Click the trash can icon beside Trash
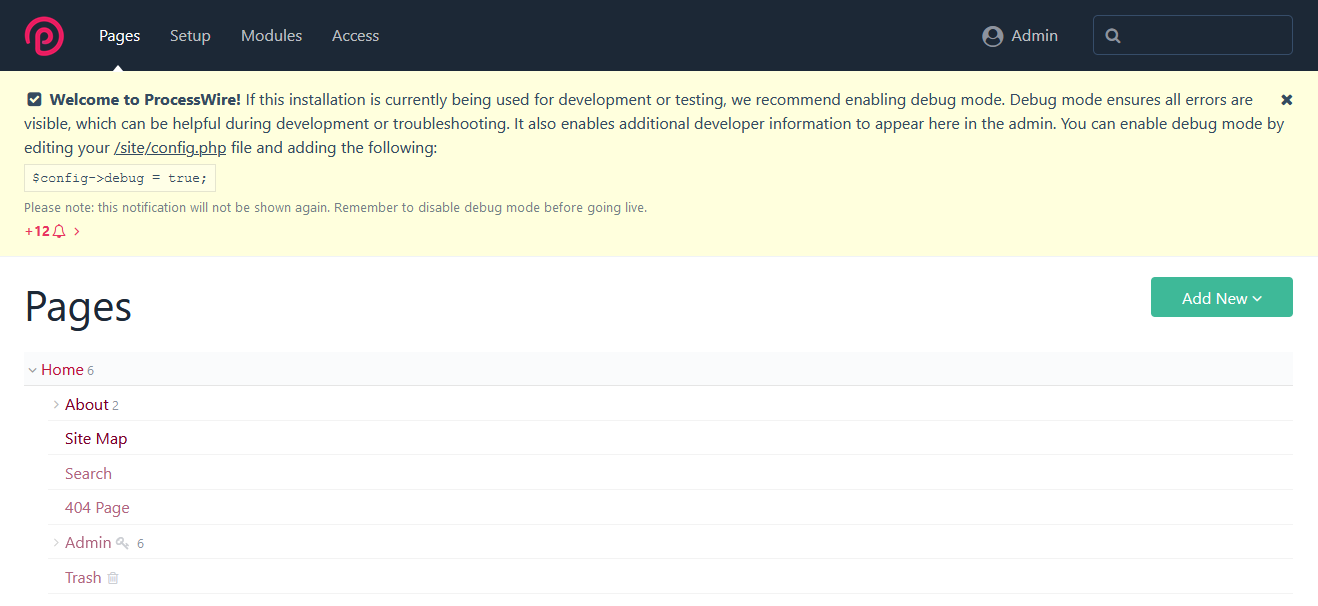Screen dimensions: 1318x606 tap(113, 578)
